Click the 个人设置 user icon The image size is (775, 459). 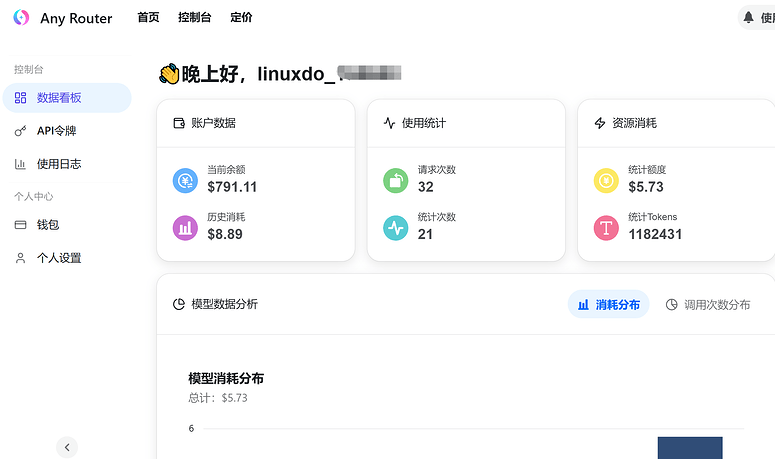tap(20, 258)
